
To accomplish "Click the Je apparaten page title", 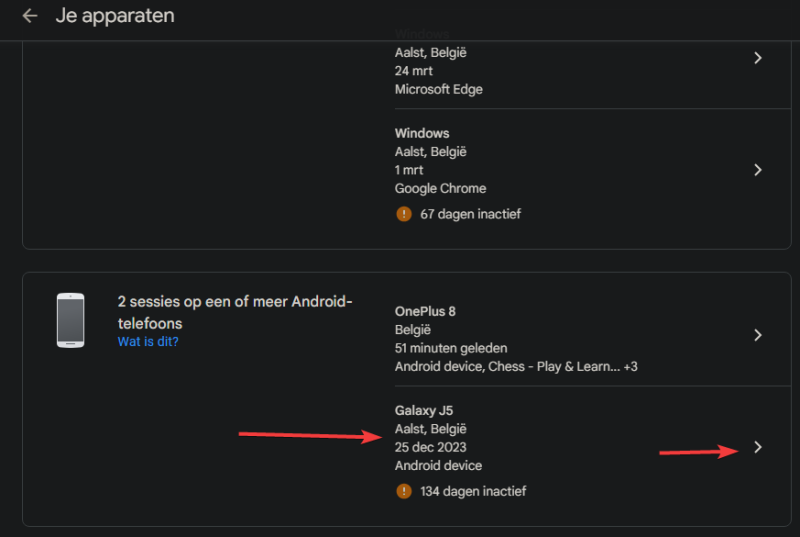I will tap(114, 16).
